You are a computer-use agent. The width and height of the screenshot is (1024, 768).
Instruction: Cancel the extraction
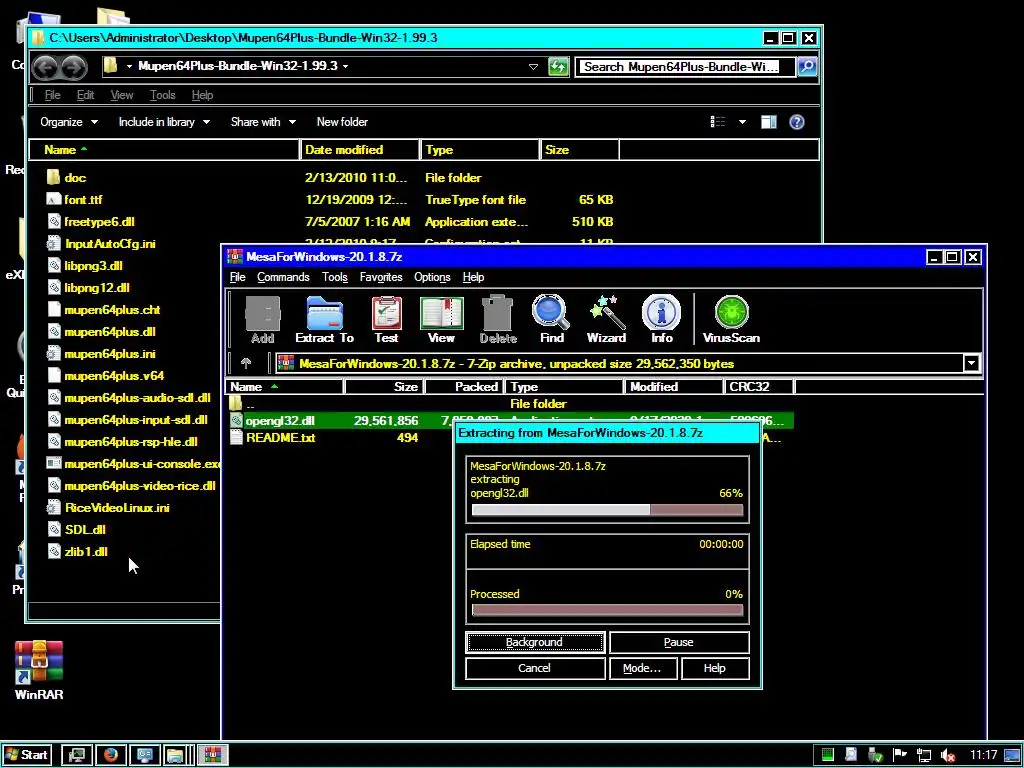[x=535, y=668]
